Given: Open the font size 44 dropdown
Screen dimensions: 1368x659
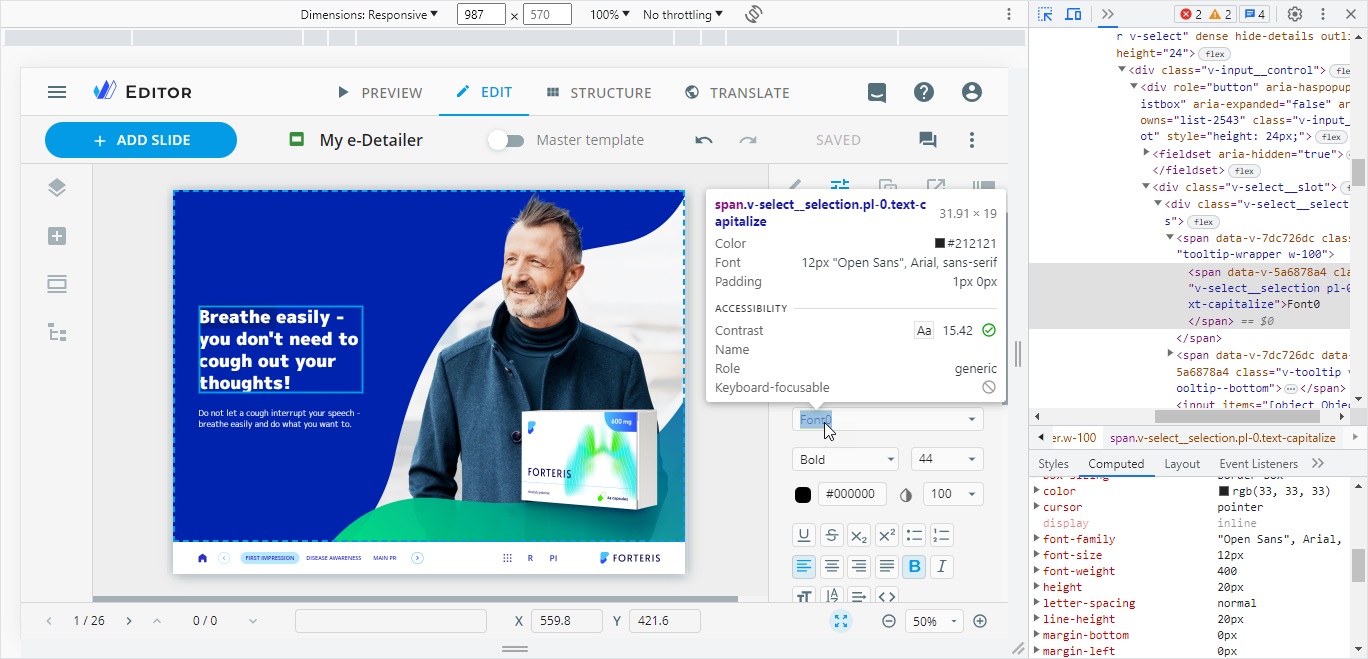Looking at the screenshot, I should click(x=946, y=458).
